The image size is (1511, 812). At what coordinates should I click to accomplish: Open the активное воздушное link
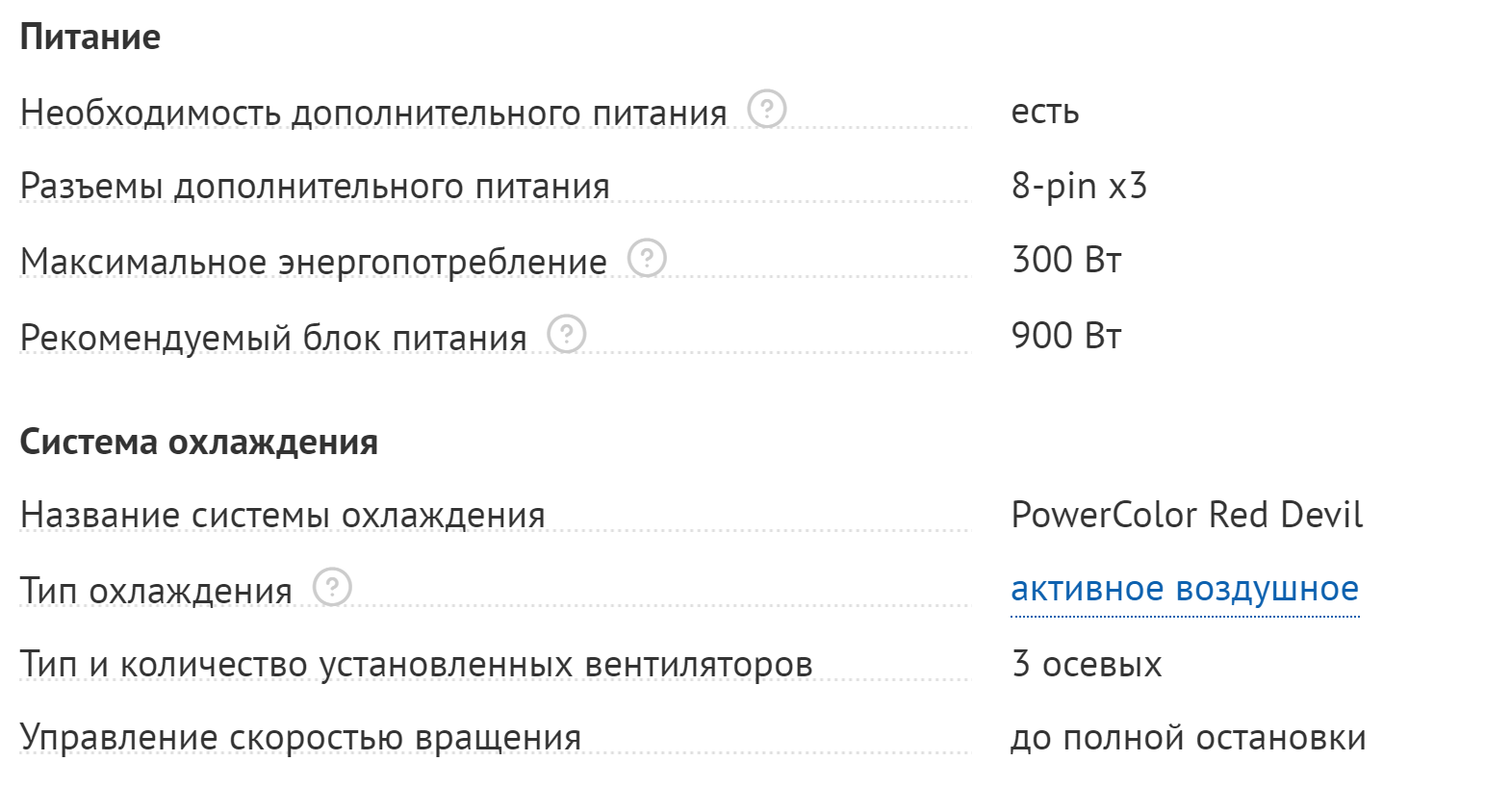pyautogui.click(x=1184, y=589)
